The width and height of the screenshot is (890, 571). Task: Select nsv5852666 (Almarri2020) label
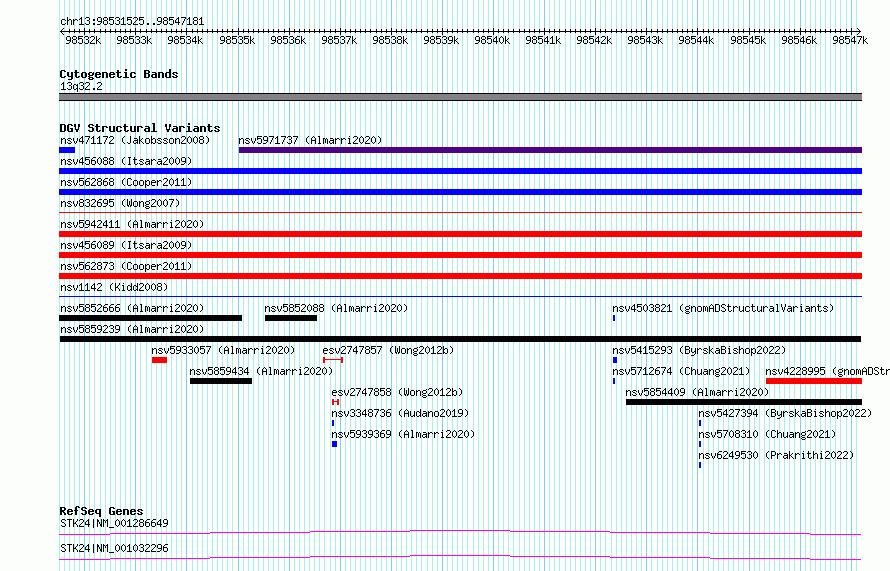[132, 308]
